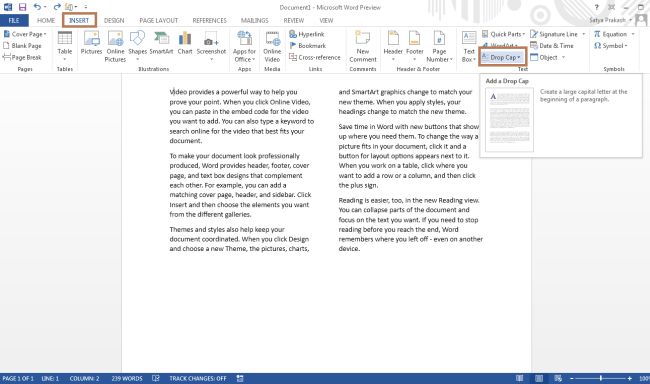Expand the Object dropdown arrow
The image size is (650, 384).
pos(563,57)
